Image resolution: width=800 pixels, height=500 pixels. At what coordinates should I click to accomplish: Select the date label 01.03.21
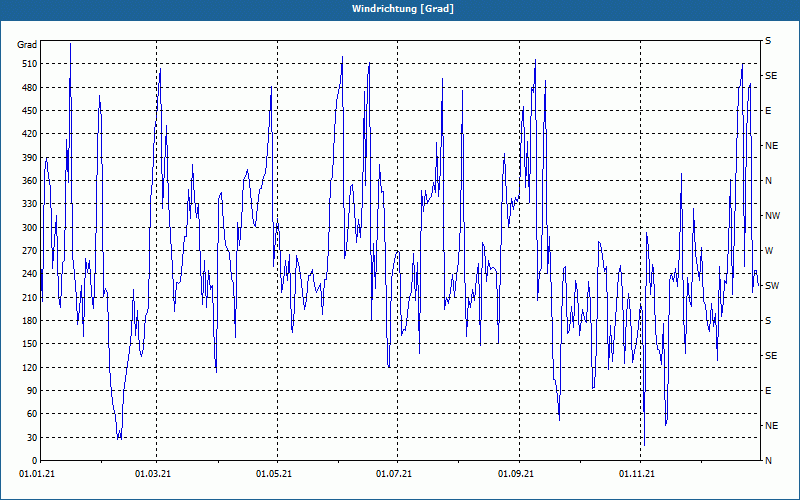point(153,474)
